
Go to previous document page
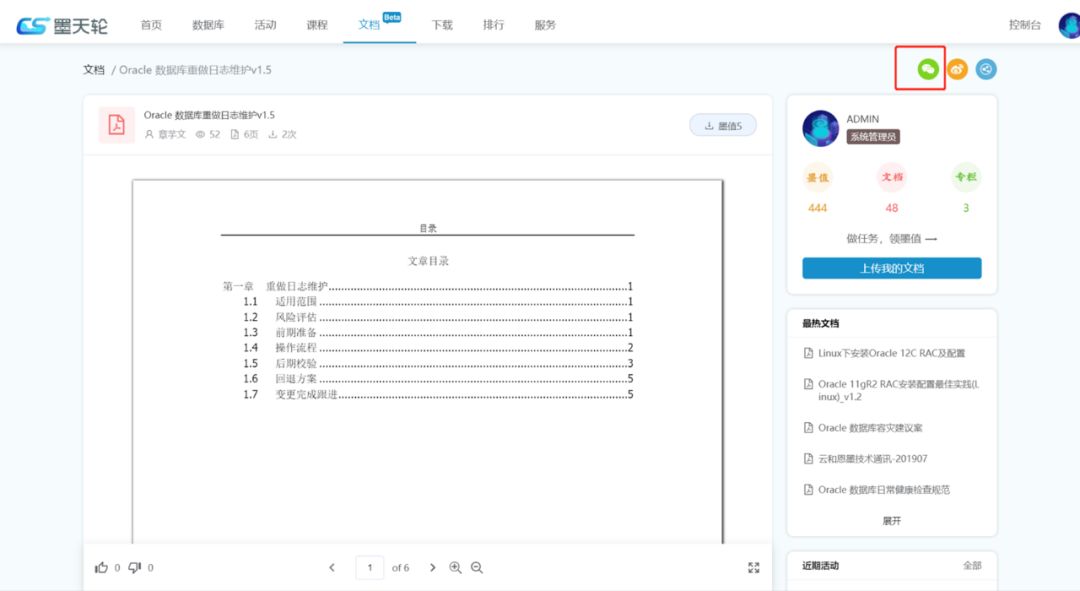tap(332, 567)
